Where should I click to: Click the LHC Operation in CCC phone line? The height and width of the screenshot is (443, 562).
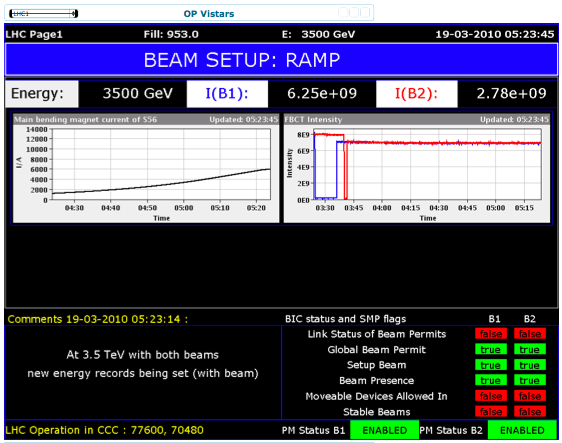pyautogui.click(x=104, y=430)
